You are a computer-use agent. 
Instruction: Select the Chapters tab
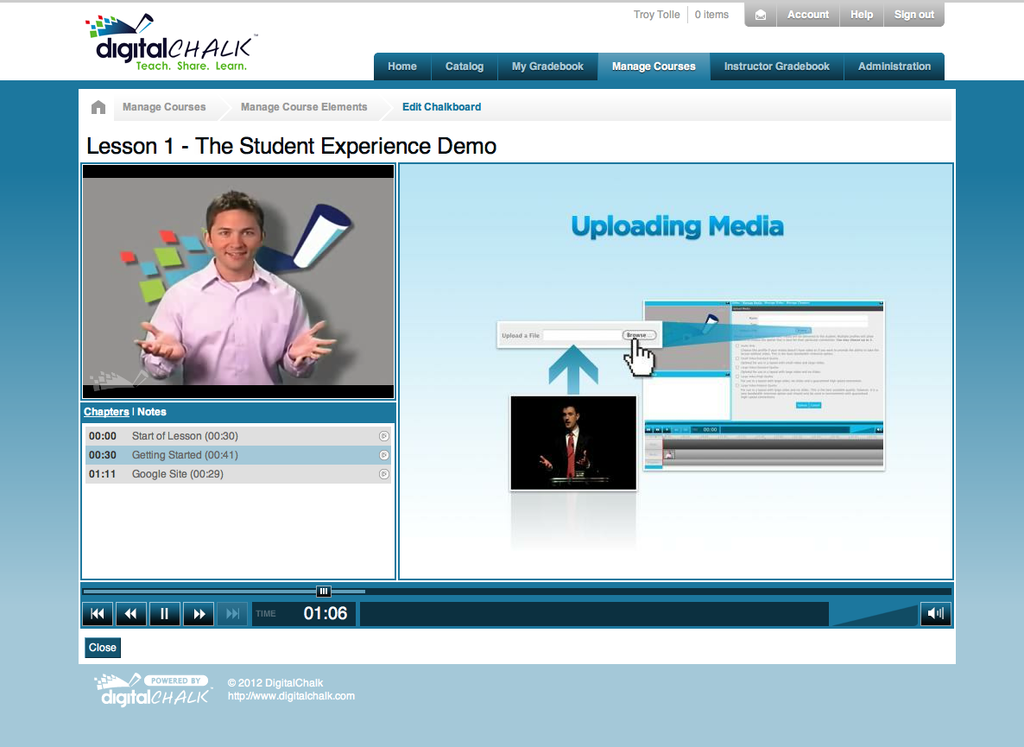(106, 412)
